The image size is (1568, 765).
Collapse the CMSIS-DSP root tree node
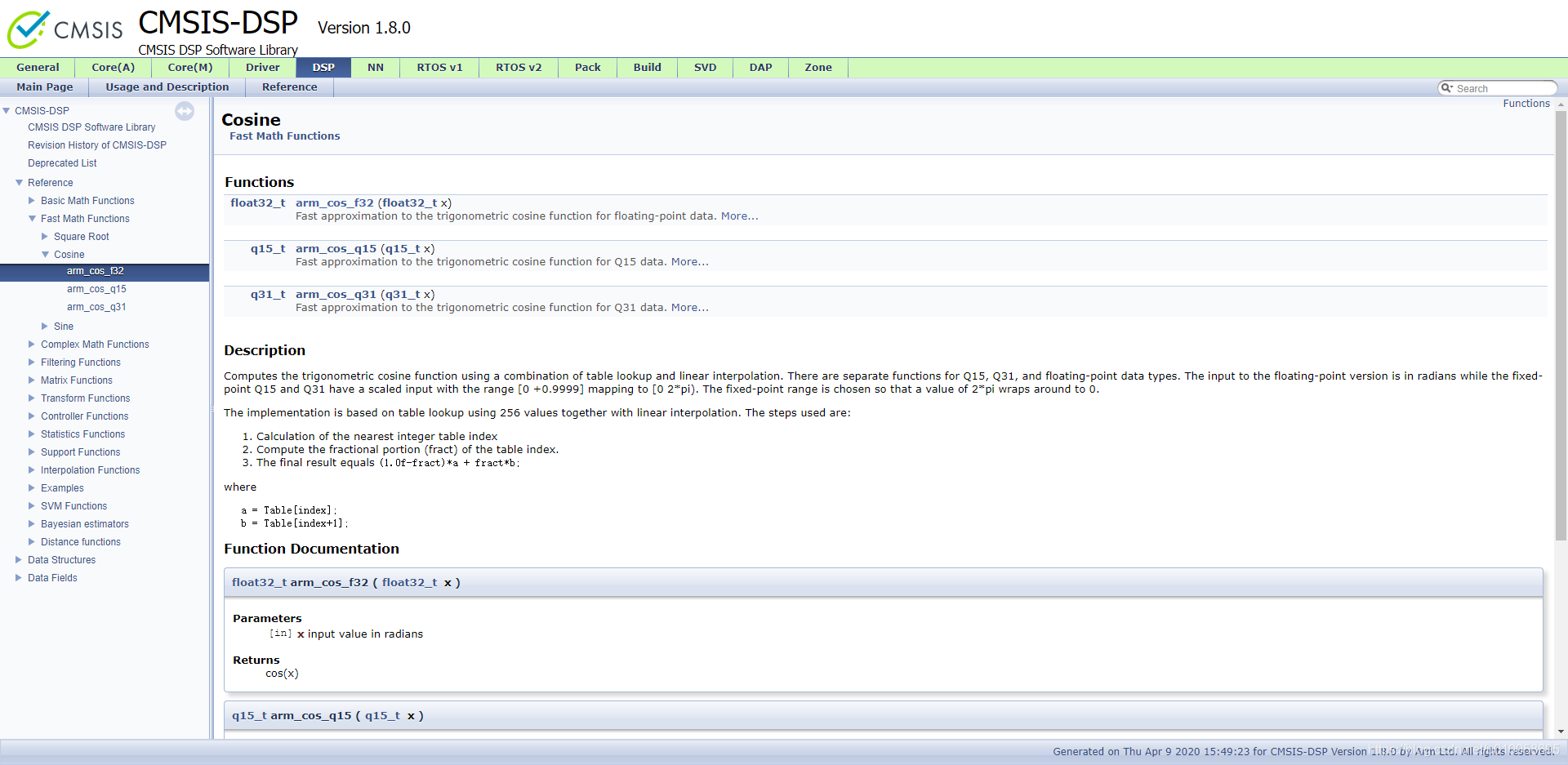pos(7,111)
